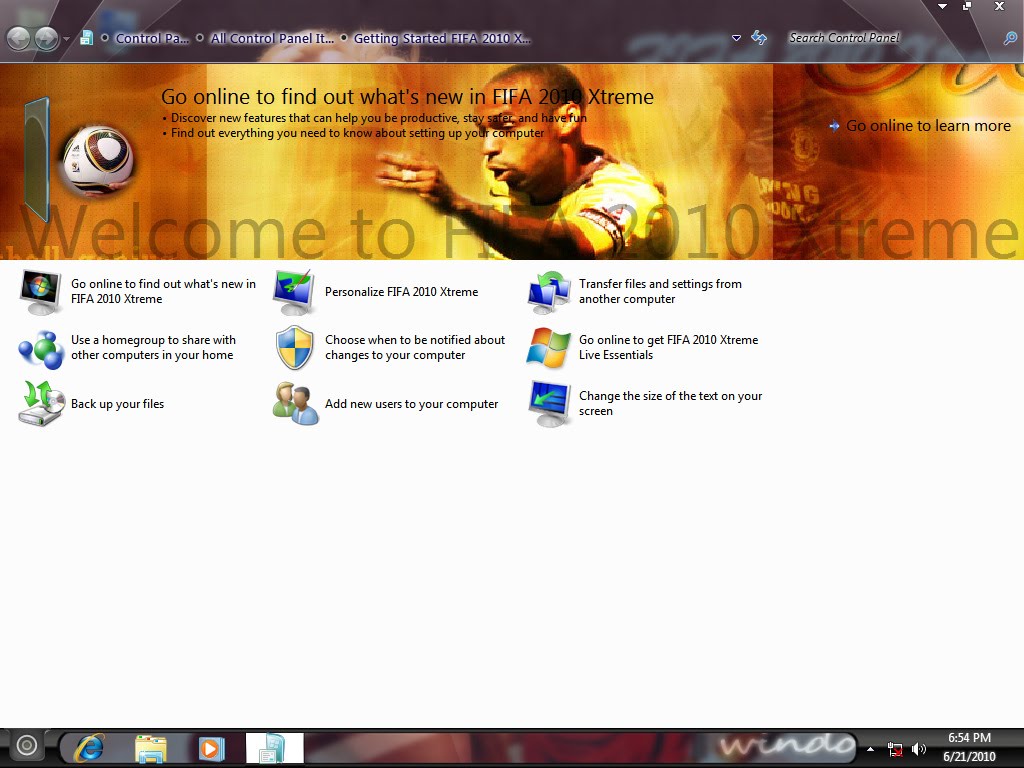Click the text size monitor icon
Viewport: 1024px width, 768px height.
(550, 404)
